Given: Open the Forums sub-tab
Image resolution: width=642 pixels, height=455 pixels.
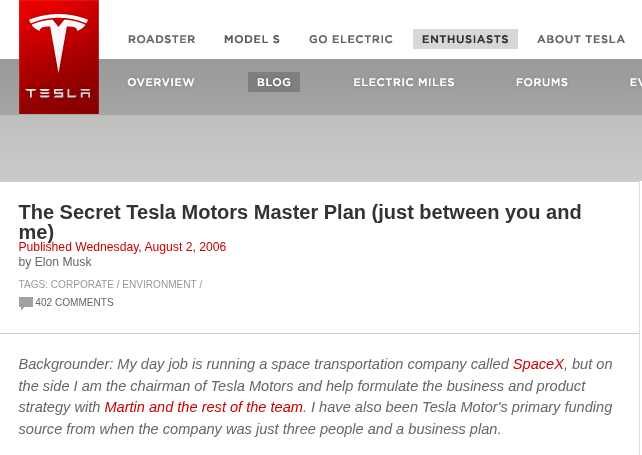Looking at the screenshot, I should 542,82.
